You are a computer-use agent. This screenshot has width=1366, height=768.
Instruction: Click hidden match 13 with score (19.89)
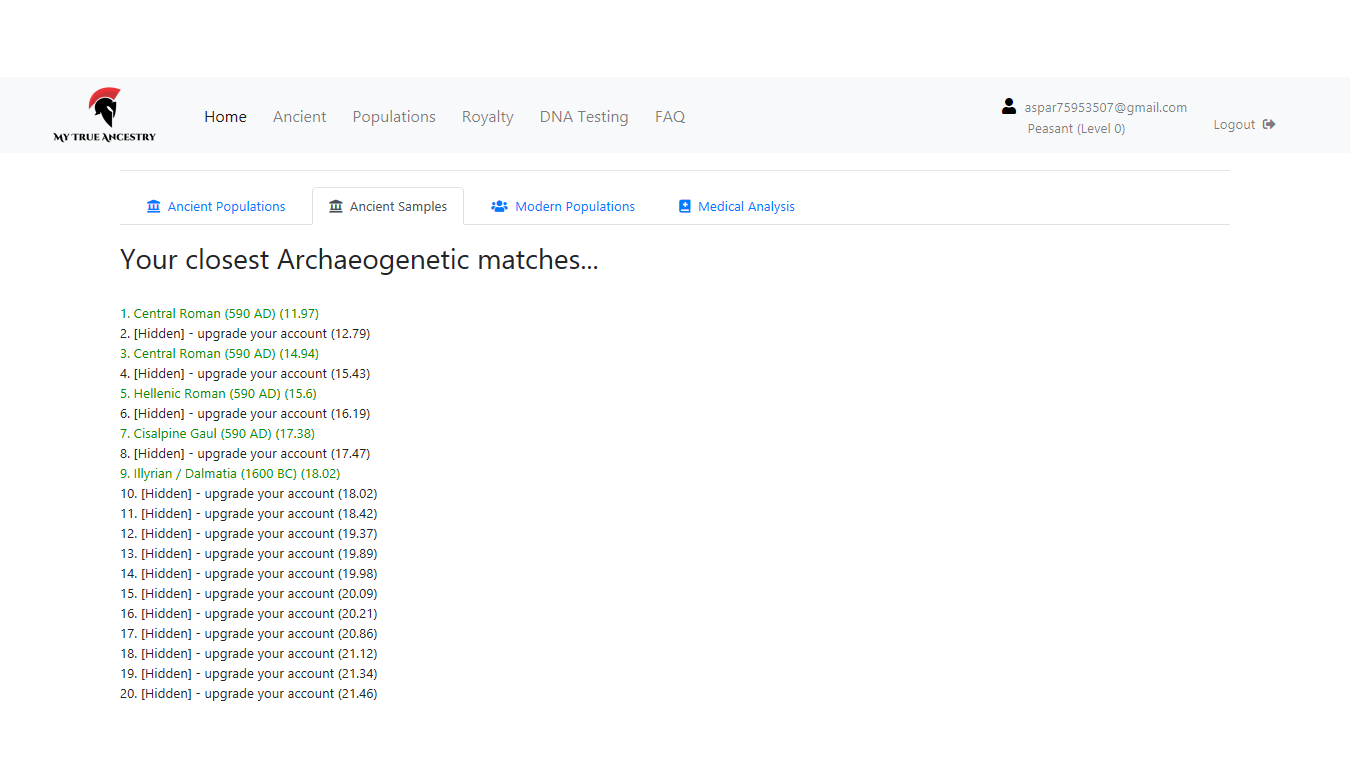tap(249, 553)
